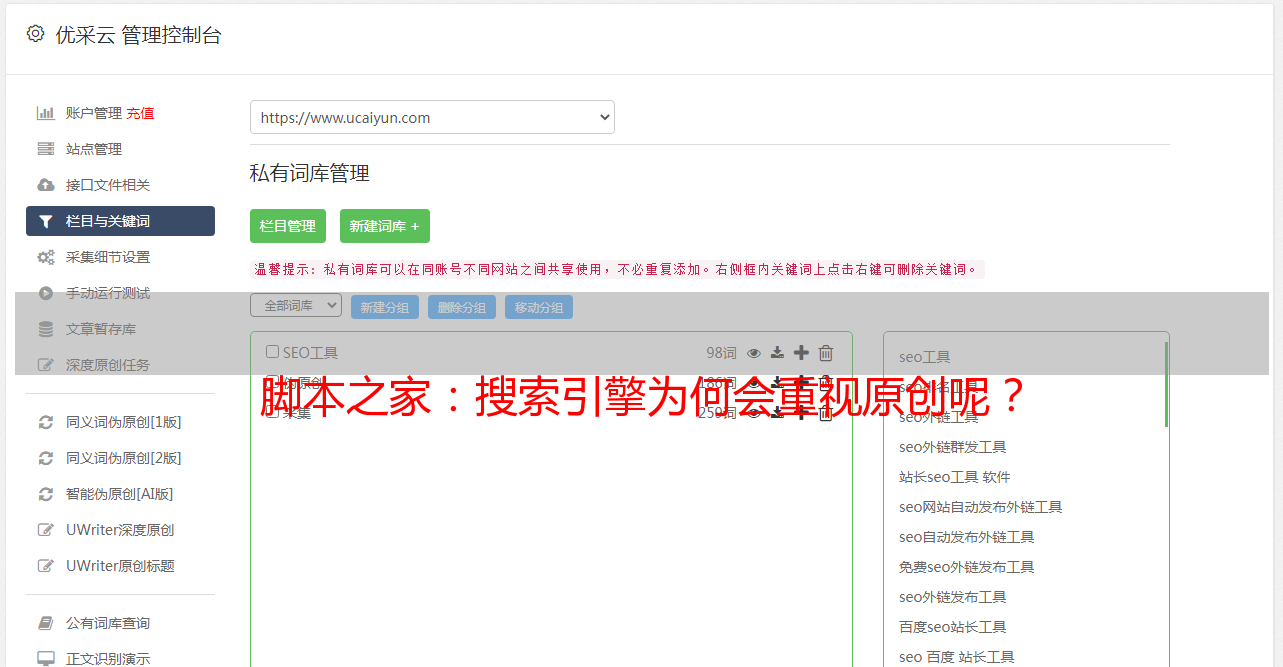Viewport: 1283px width, 667px height.
Task: Add words to SEO工具 via its plus icon
Action: coord(801,353)
